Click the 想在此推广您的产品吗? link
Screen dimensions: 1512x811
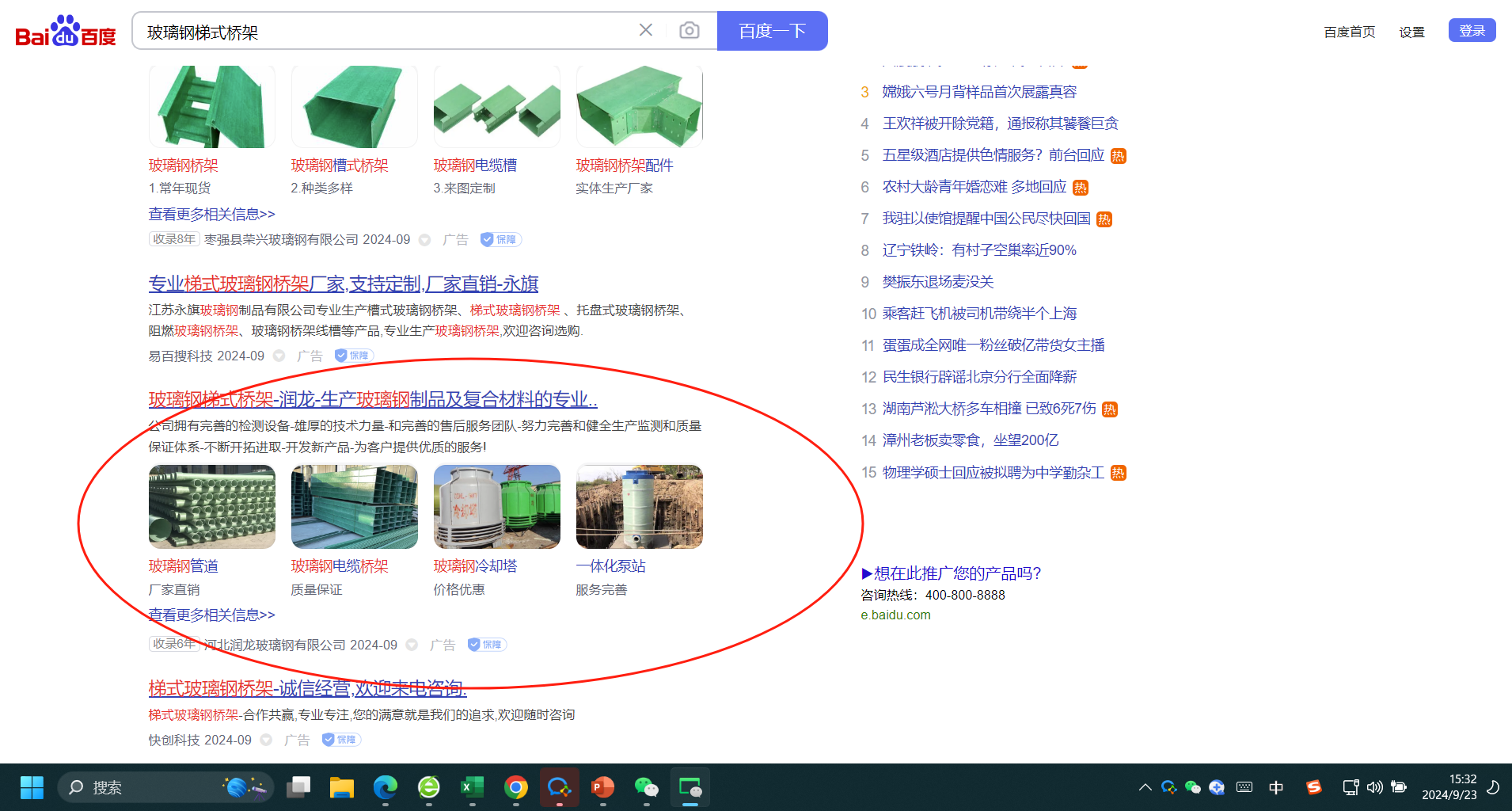(x=951, y=573)
